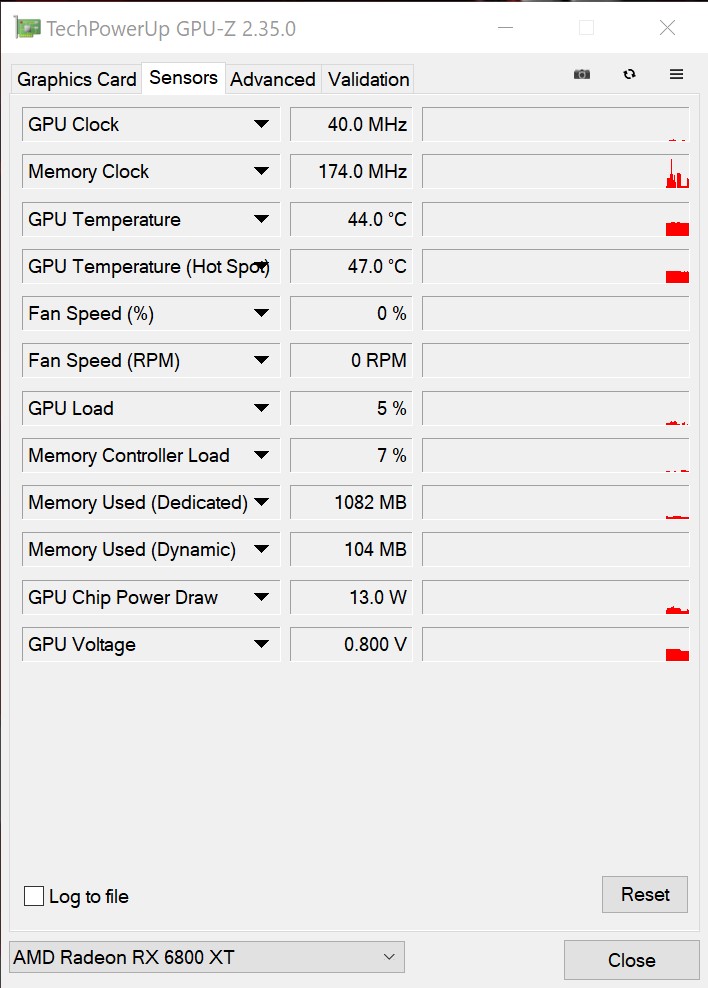Viewport: 708px width, 988px height.
Task: Open the Fan Speed (RPM) dropdown
Action: (261, 361)
